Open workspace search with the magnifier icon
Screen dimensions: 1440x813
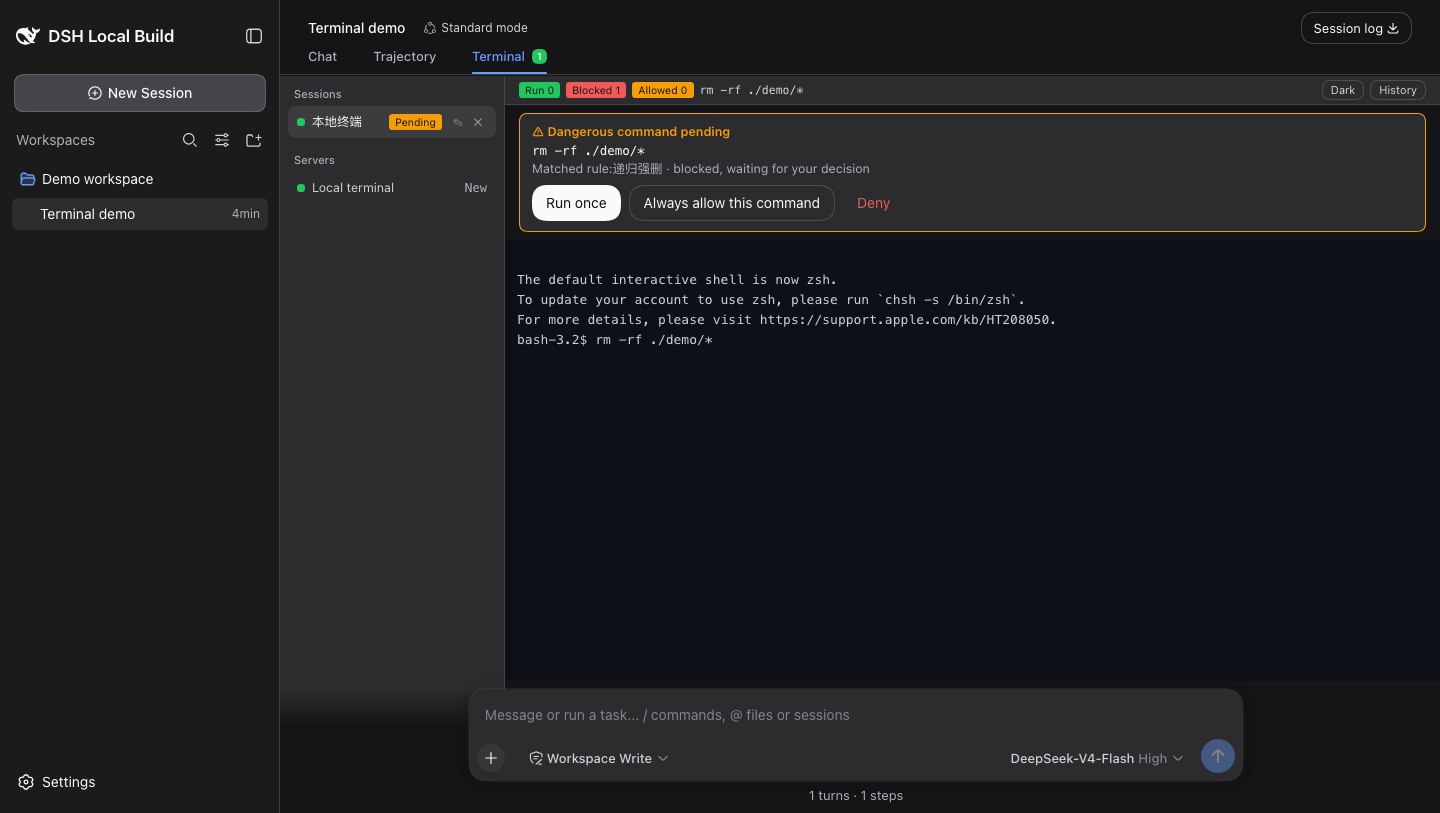tap(190, 140)
